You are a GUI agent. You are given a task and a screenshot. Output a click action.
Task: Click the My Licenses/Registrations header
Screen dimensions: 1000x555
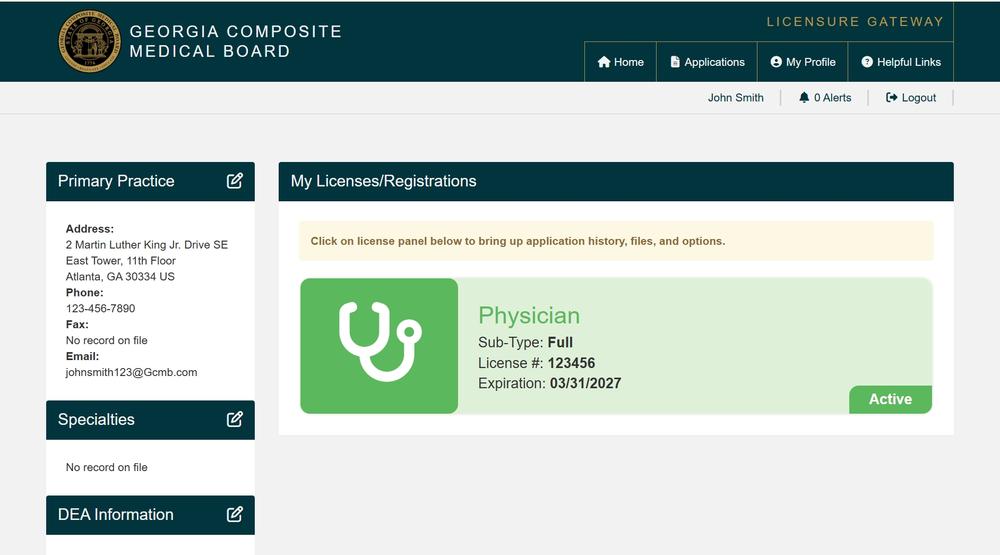[384, 181]
